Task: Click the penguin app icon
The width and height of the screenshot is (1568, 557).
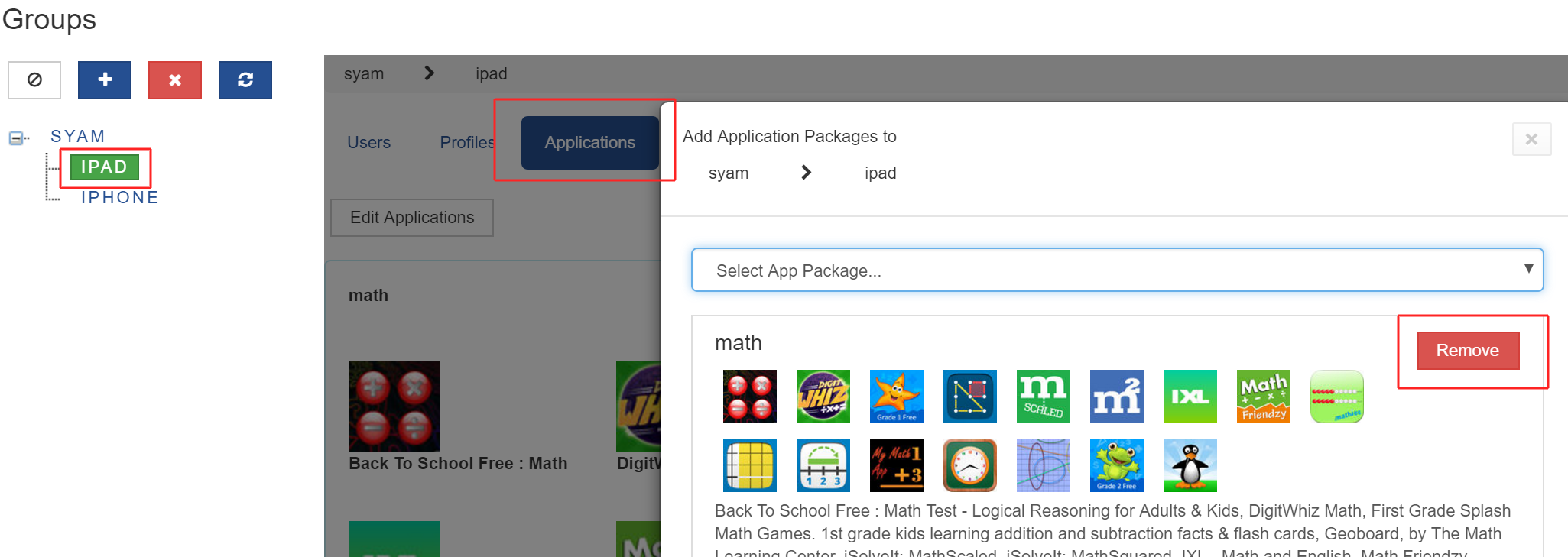Action: [1190, 465]
